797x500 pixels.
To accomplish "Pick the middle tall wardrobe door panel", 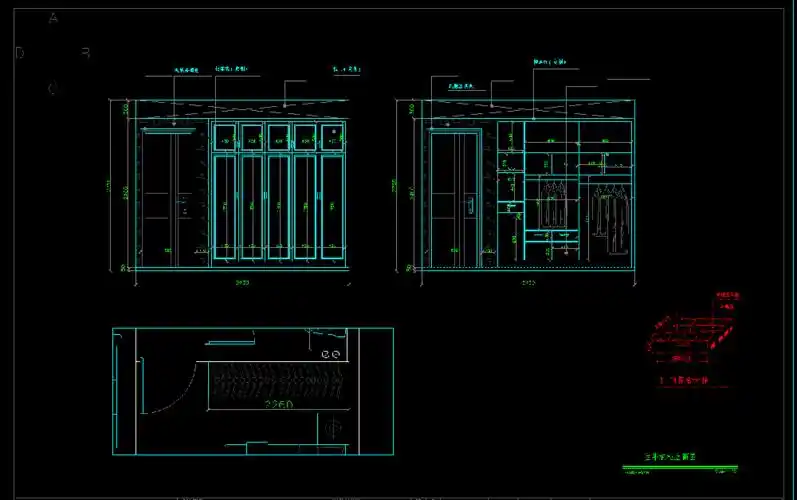I will pyautogui.click(x=278, y=207).
